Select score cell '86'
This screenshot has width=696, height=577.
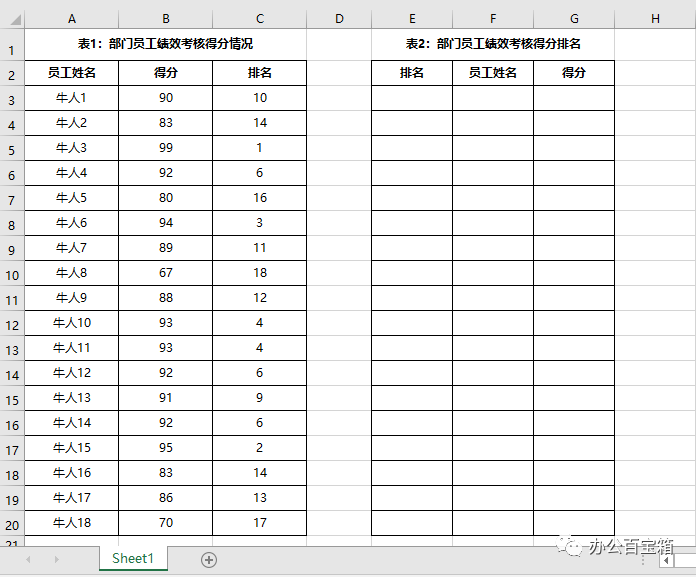[x=166, y=498]
